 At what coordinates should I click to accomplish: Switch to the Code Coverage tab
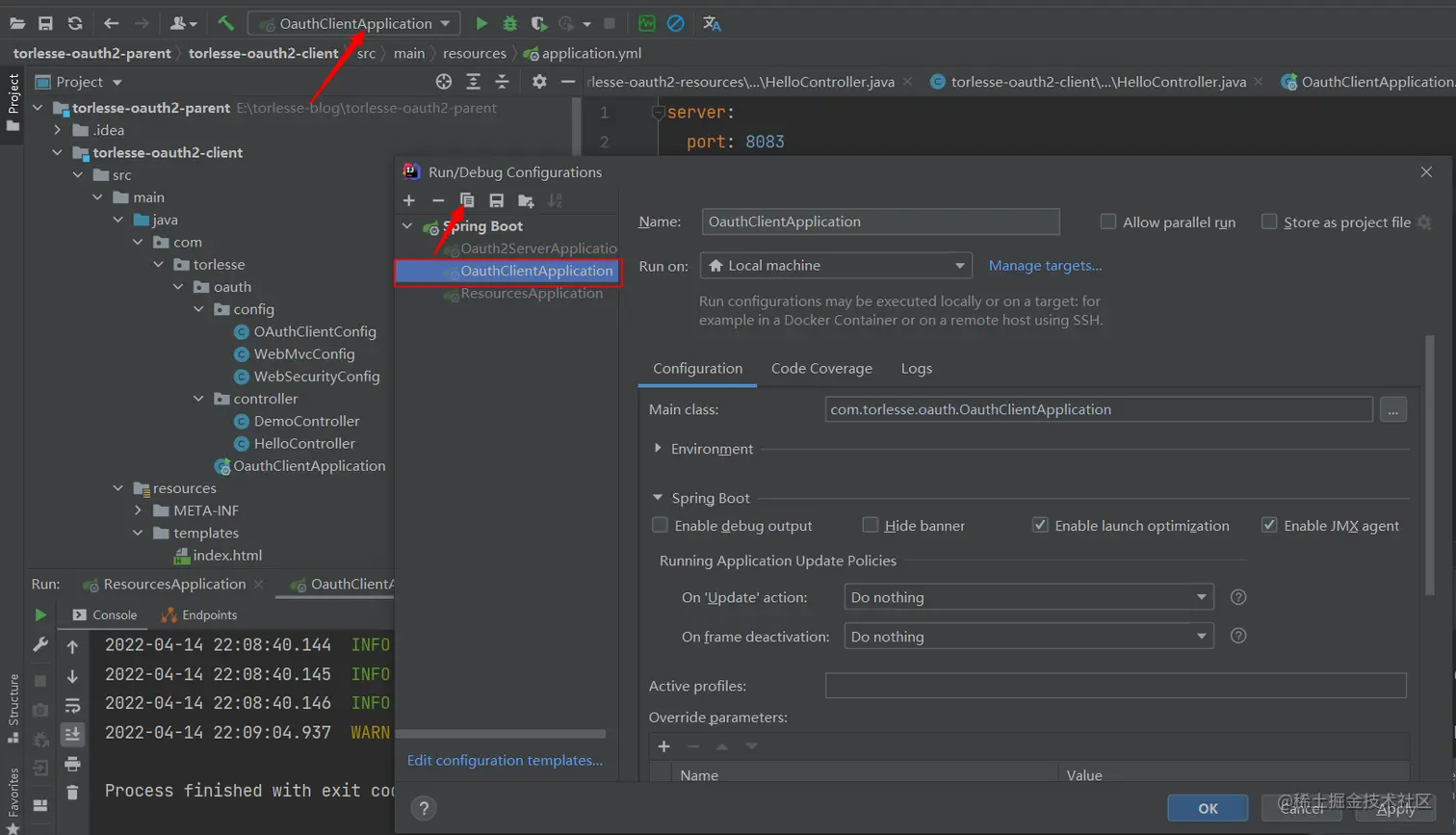[821, 369]
